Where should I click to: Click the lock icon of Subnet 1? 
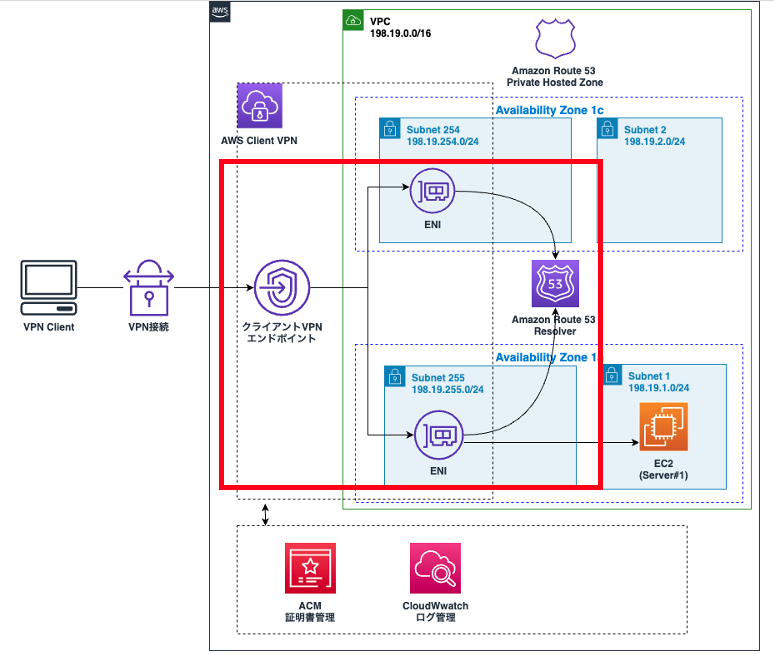point(612,375)
